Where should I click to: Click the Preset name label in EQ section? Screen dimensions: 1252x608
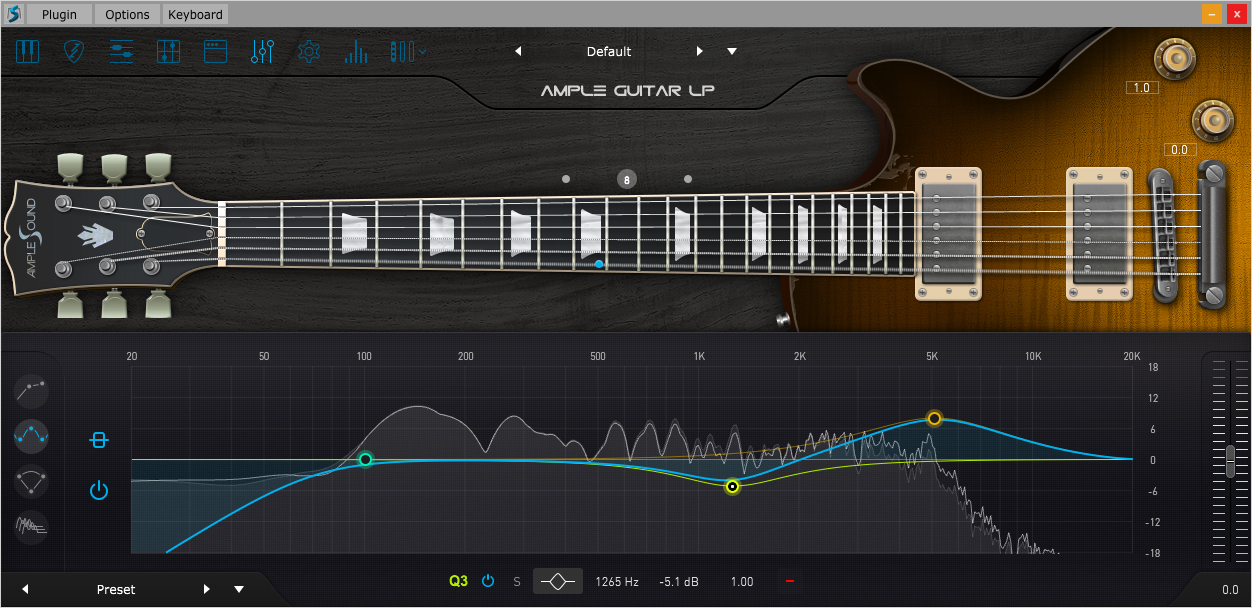116,589
